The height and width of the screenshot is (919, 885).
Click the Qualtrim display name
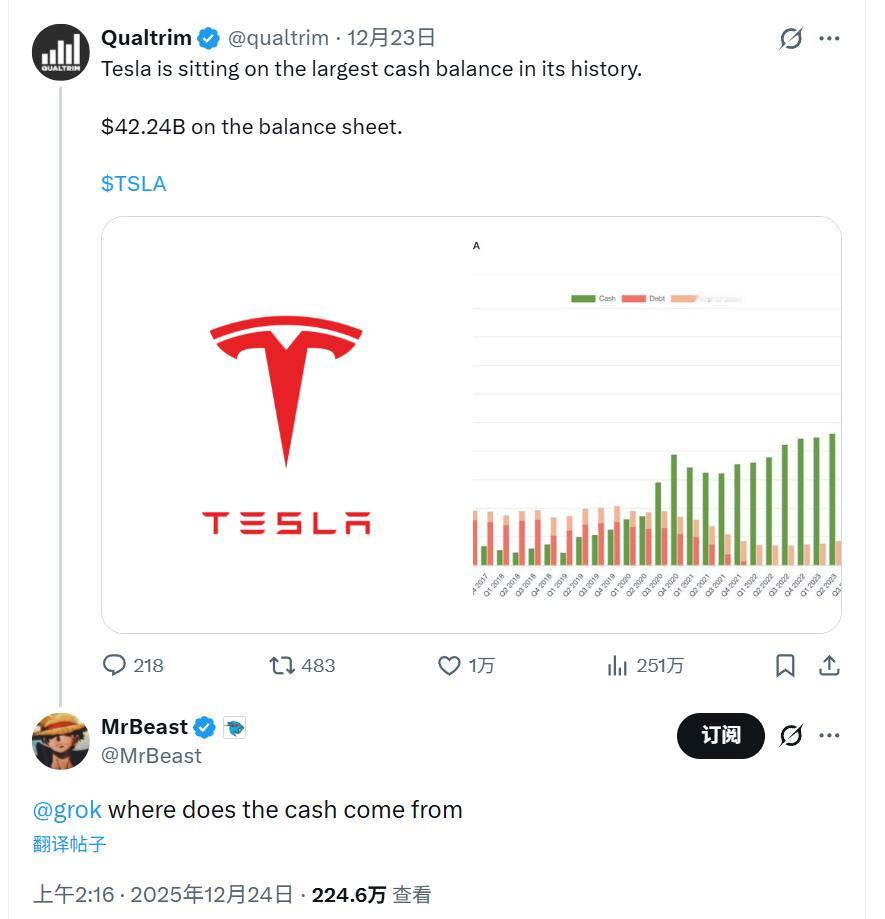[146, 38]
